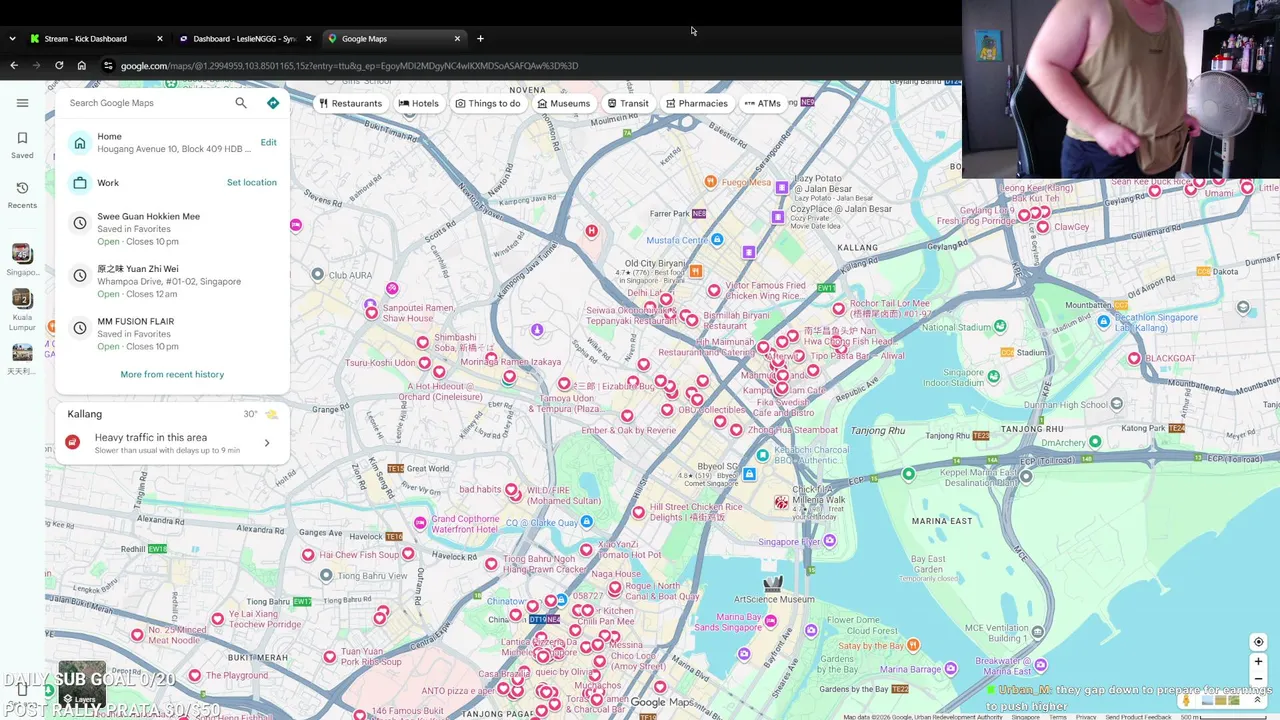
Task: Click the Club AURA map marker
Action: click(318, 274)
